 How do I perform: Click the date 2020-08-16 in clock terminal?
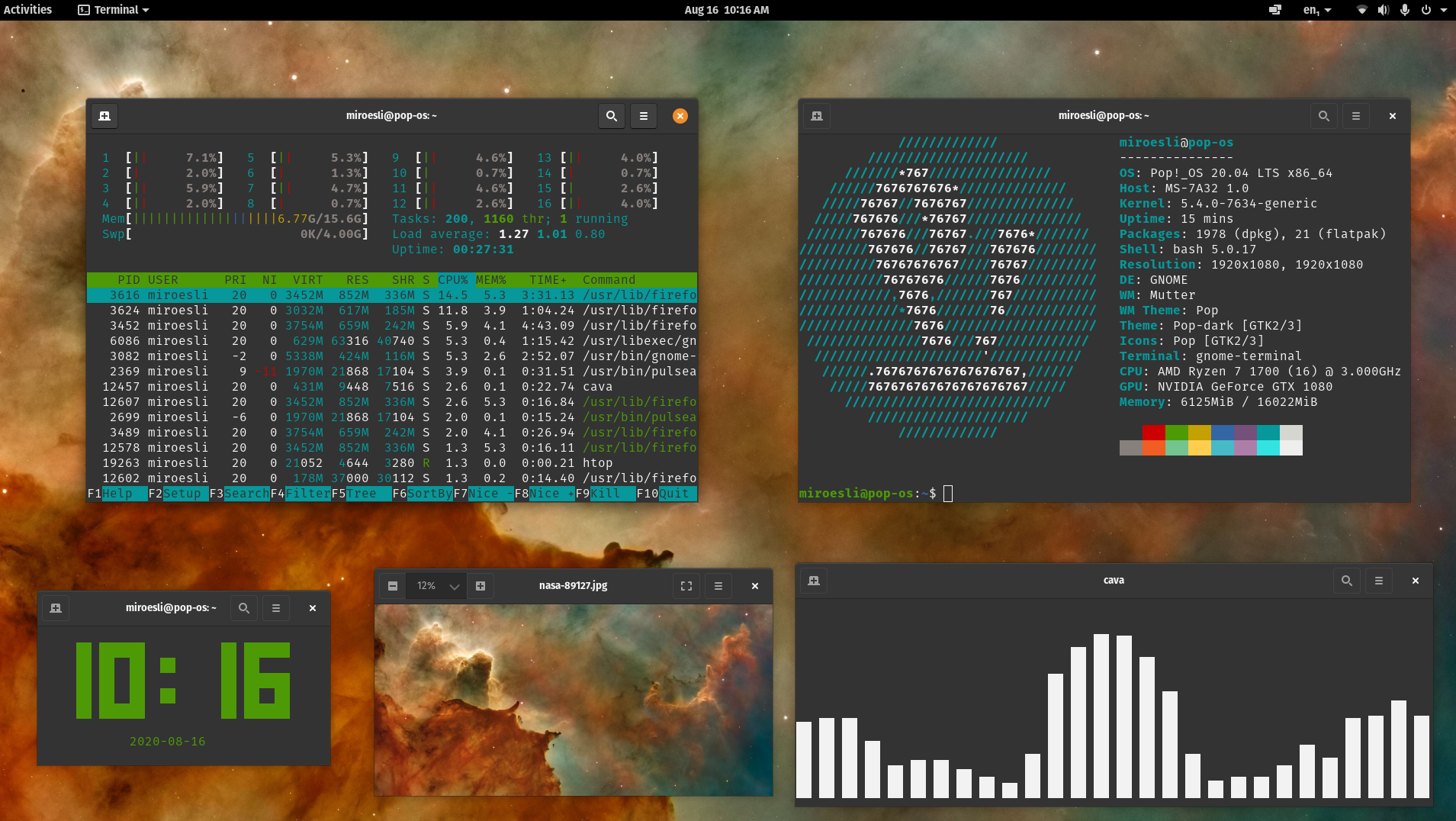tap(167, 742)
